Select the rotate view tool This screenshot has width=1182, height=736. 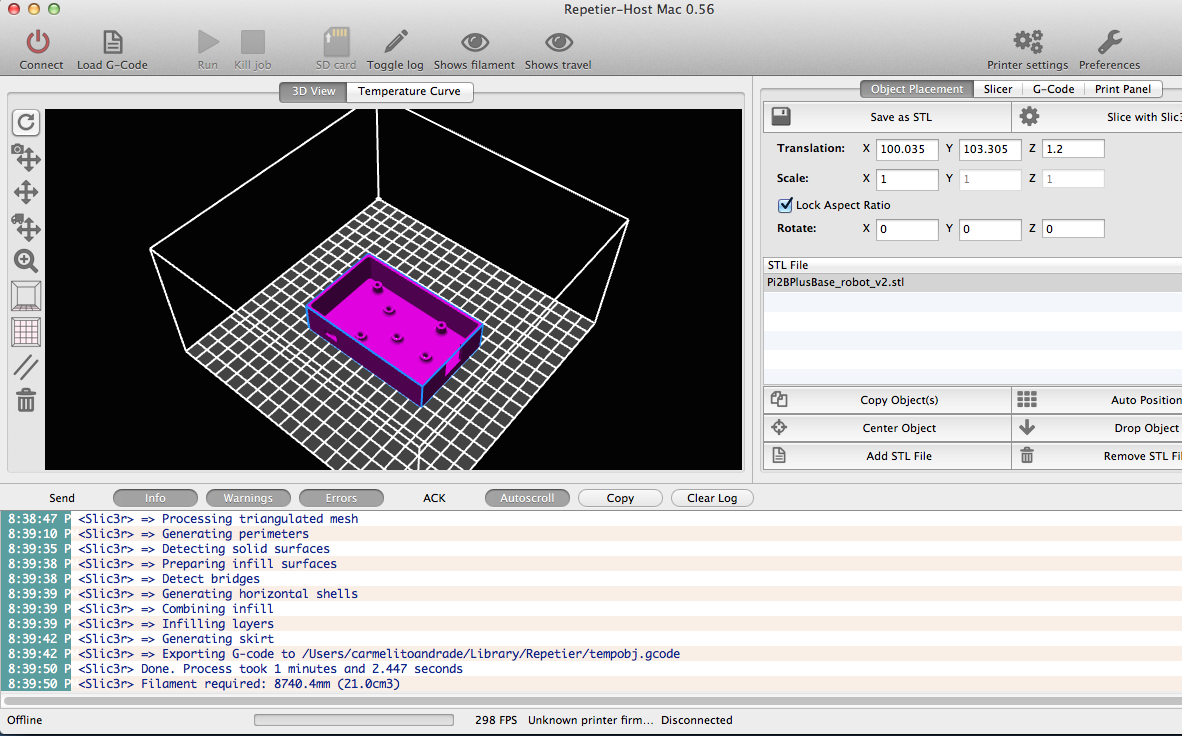pyautogui.click(x=26, y=122)
